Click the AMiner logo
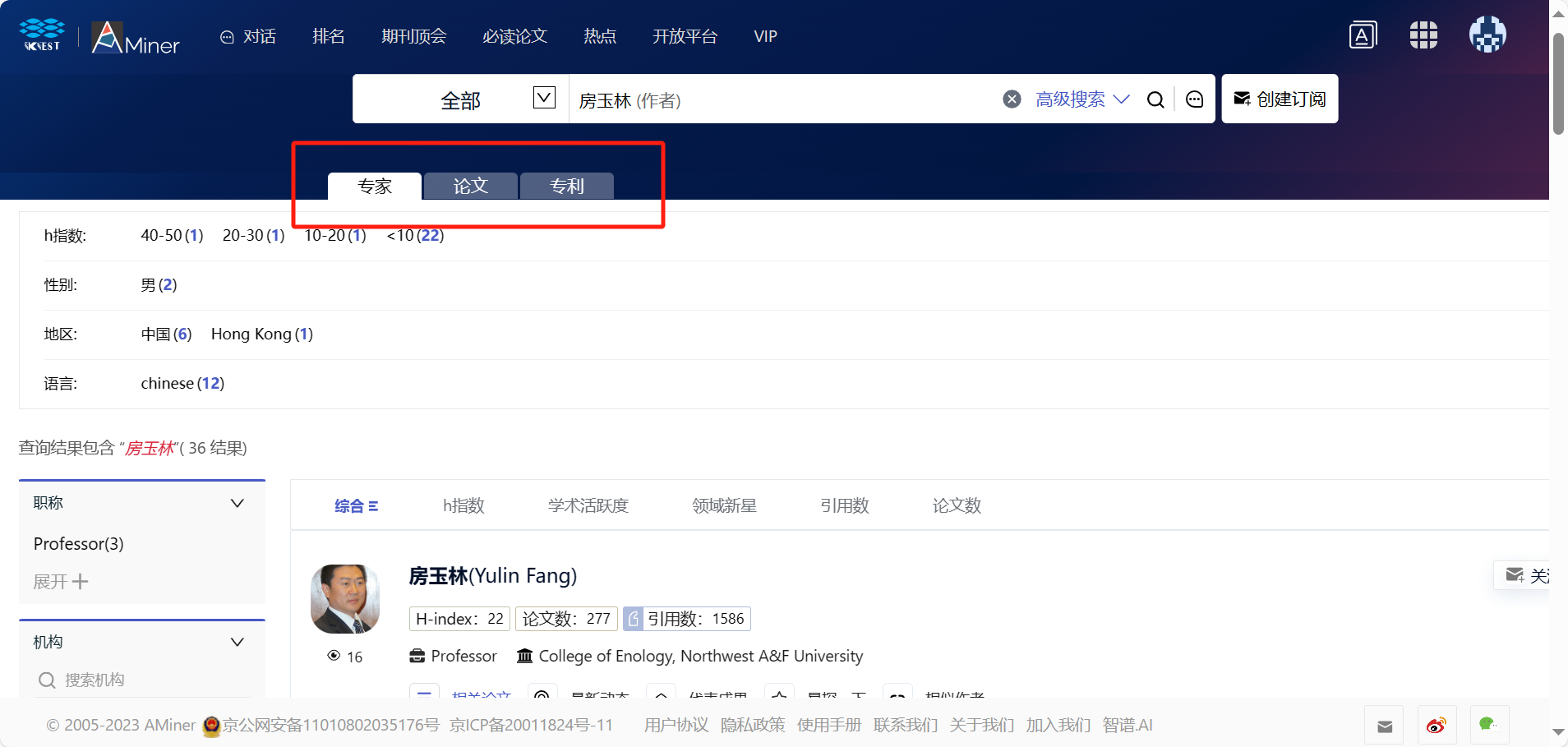Viewport: 1568px width, 747px height. (136, 38)
